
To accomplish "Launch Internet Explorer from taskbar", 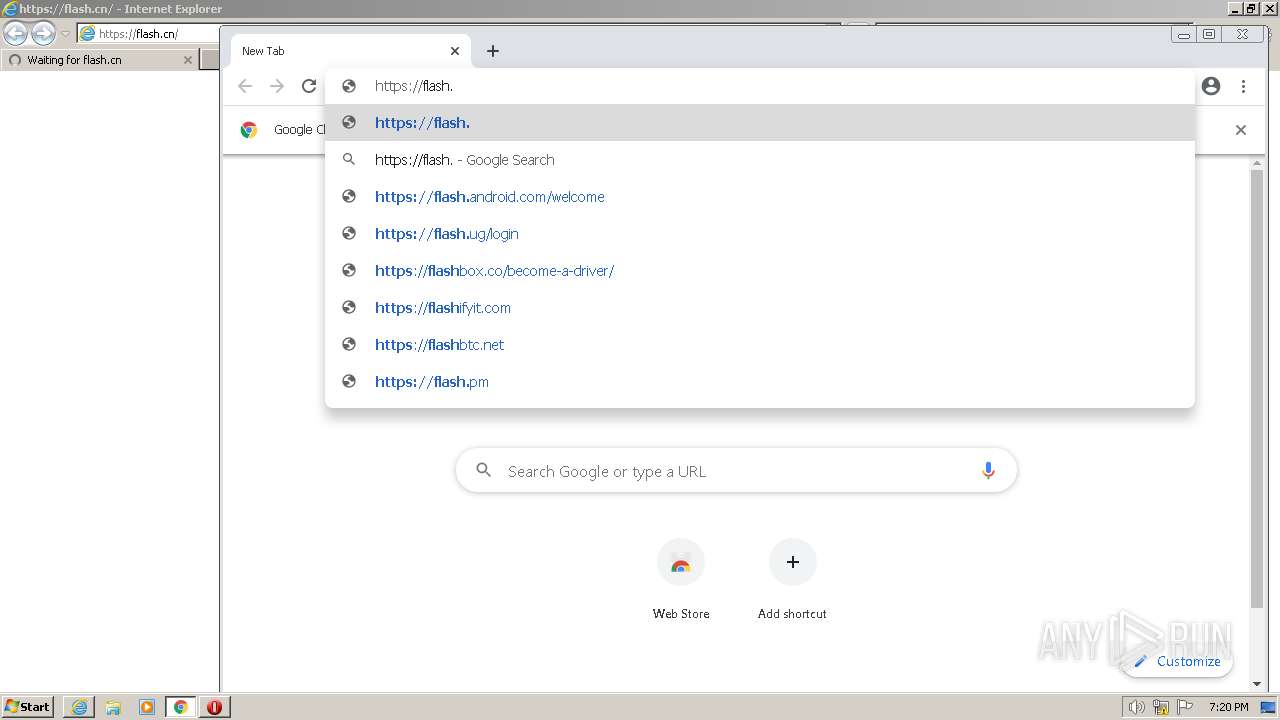I will click(79, 707).
